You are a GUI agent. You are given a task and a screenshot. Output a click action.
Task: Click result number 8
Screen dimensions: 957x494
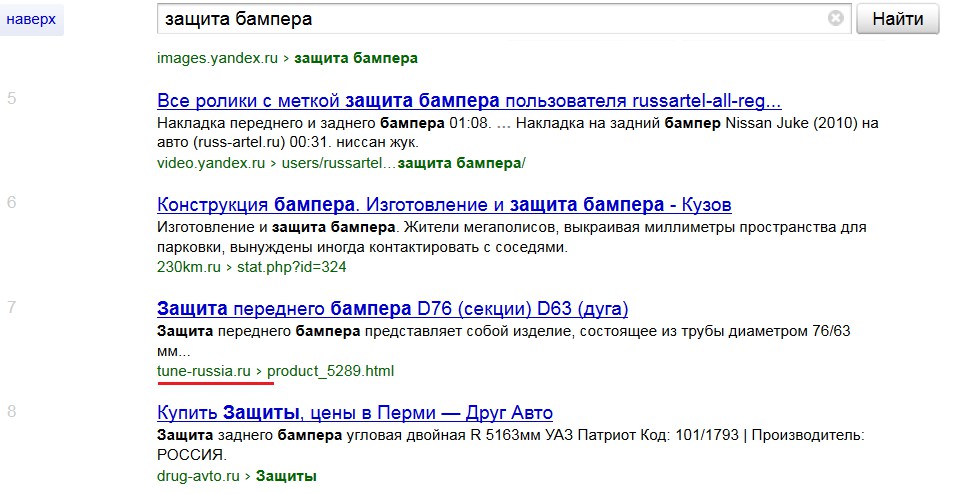coord(12,411)
